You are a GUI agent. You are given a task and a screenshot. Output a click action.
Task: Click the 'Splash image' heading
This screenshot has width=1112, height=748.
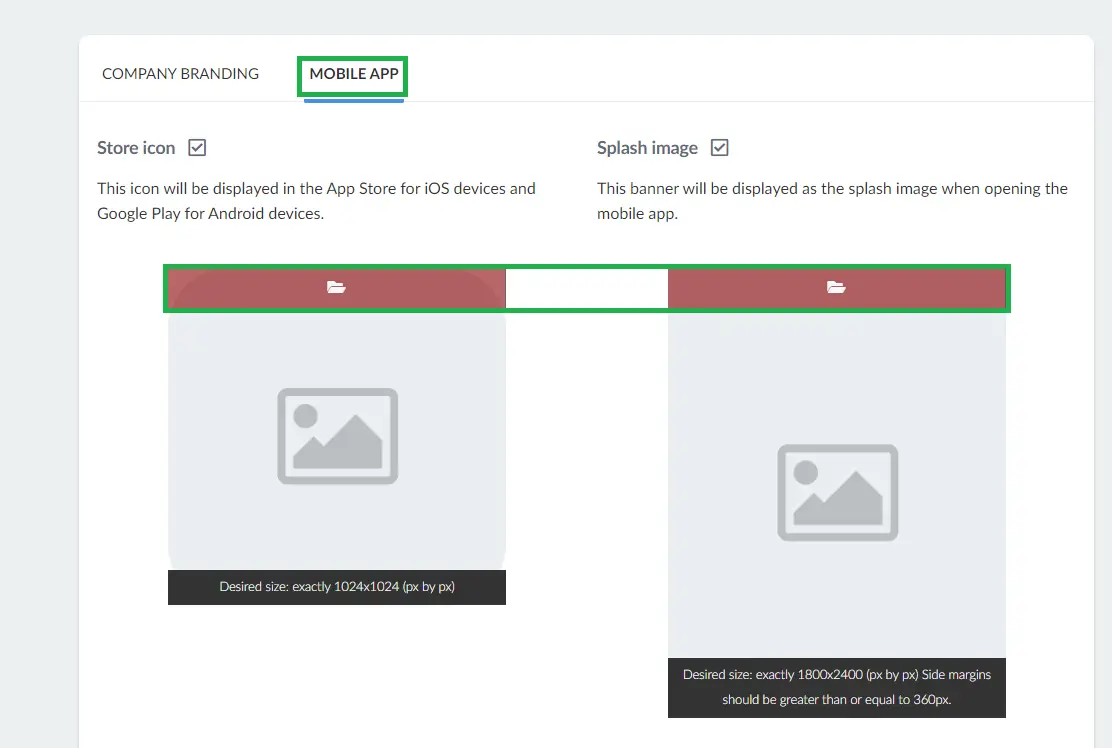(647, 147)
